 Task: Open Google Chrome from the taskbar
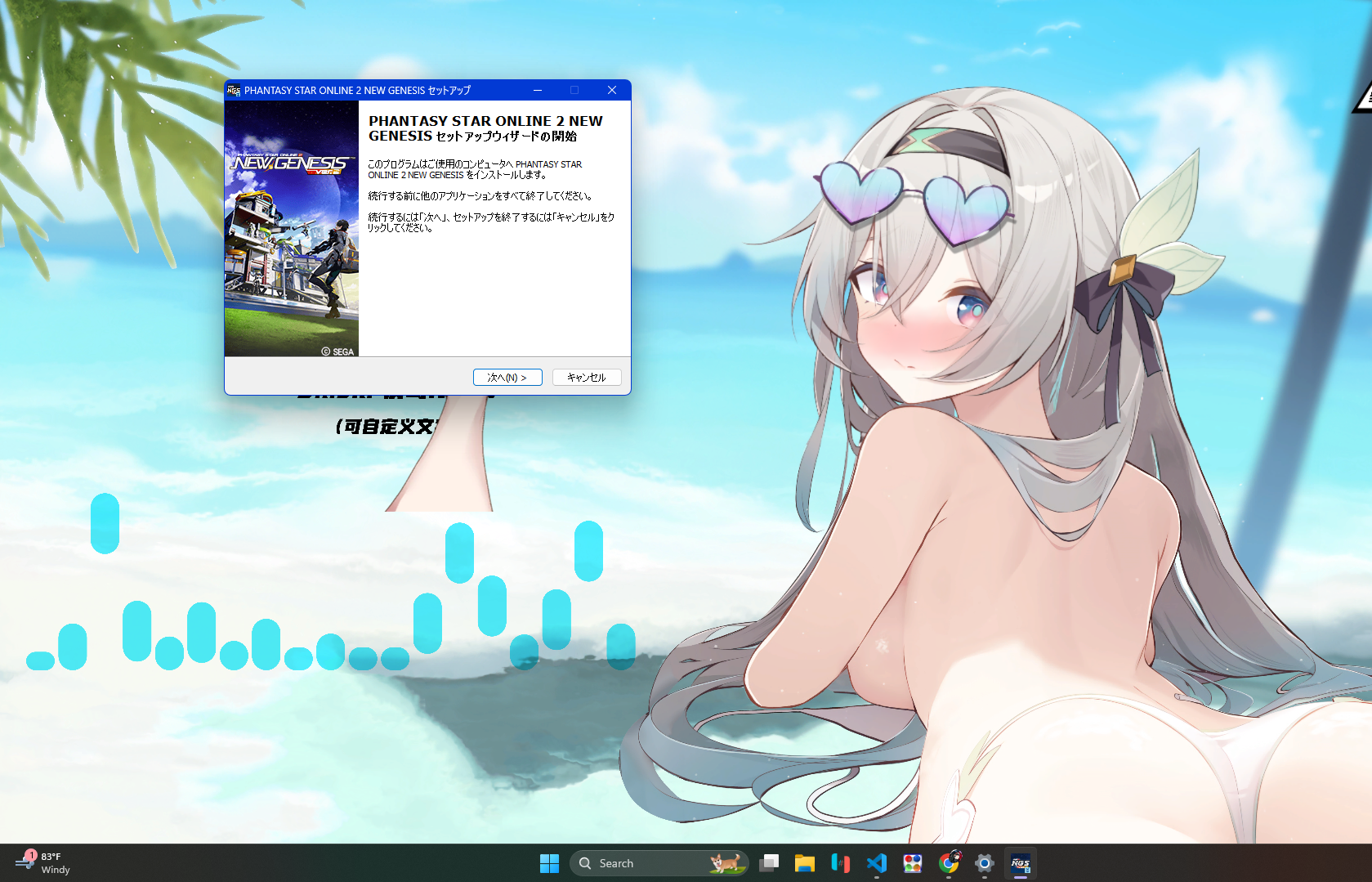click(x=949, y=863)
